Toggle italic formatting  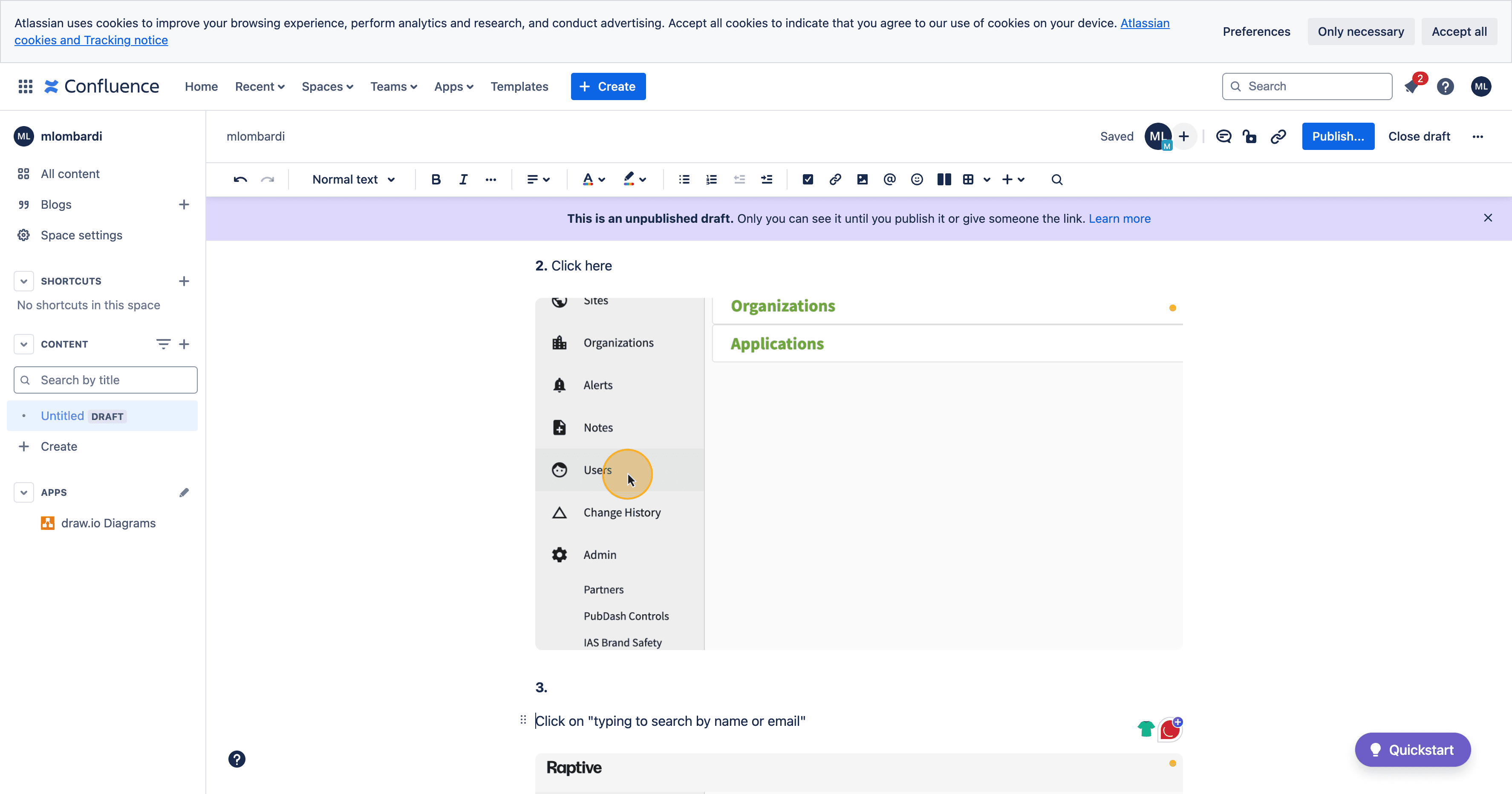tap(463, 180)
